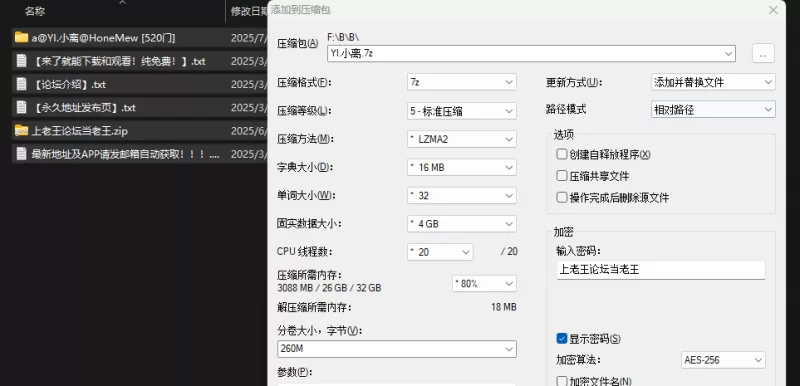The height and width of the screenshot is (386, 800).
Task: Click file icon of 【永久地址发布页】.txt
Action: (21, 108)
